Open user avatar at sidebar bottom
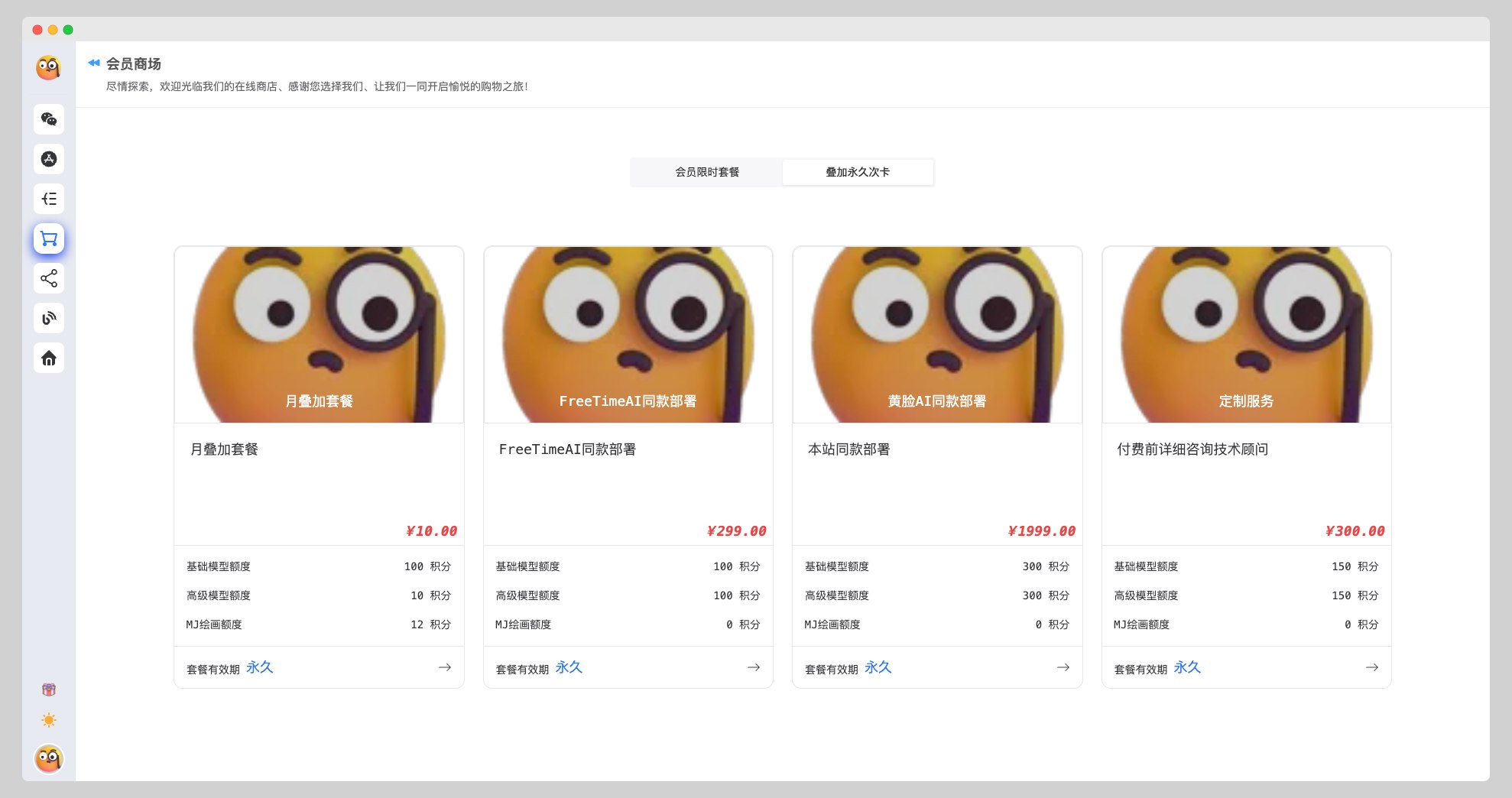 (49, 758)
